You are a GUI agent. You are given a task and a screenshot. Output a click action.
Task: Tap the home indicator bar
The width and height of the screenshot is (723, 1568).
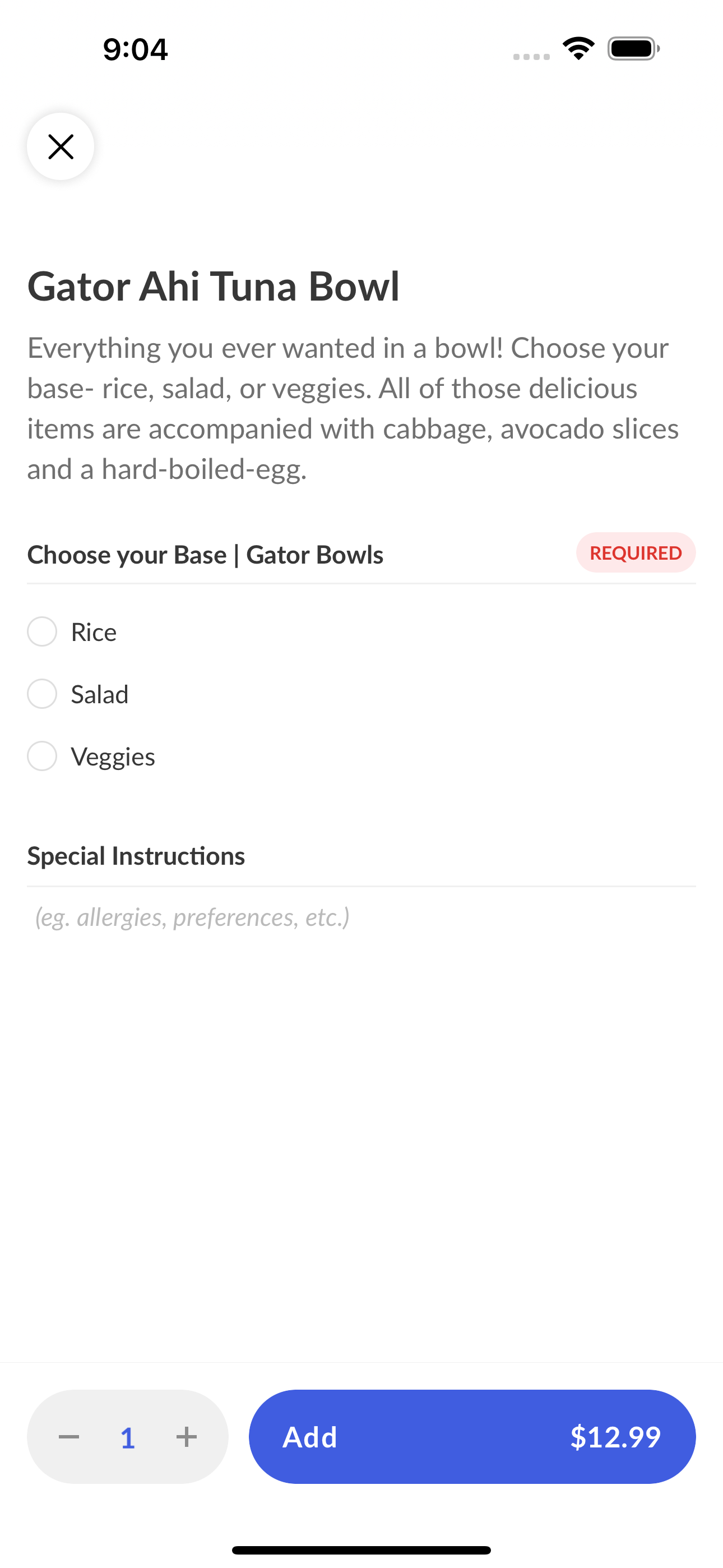pyautogui.click(x=361, y=1549)
